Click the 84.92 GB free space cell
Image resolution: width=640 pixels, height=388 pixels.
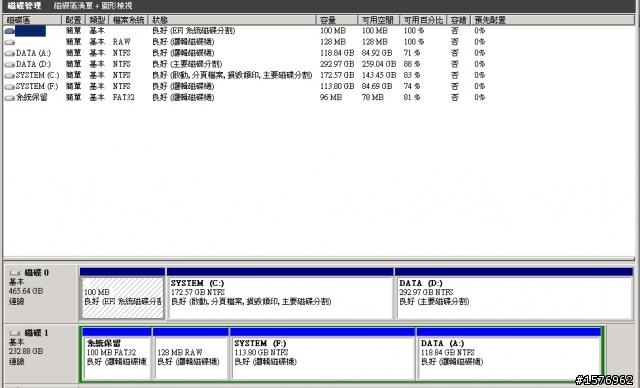[x=377, y=53]
